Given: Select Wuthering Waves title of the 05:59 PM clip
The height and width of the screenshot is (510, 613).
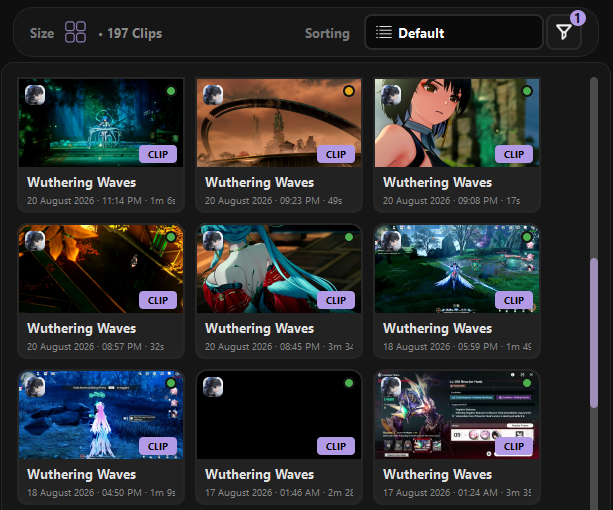Looking at the screenshot, I should [x=437, y=329].
